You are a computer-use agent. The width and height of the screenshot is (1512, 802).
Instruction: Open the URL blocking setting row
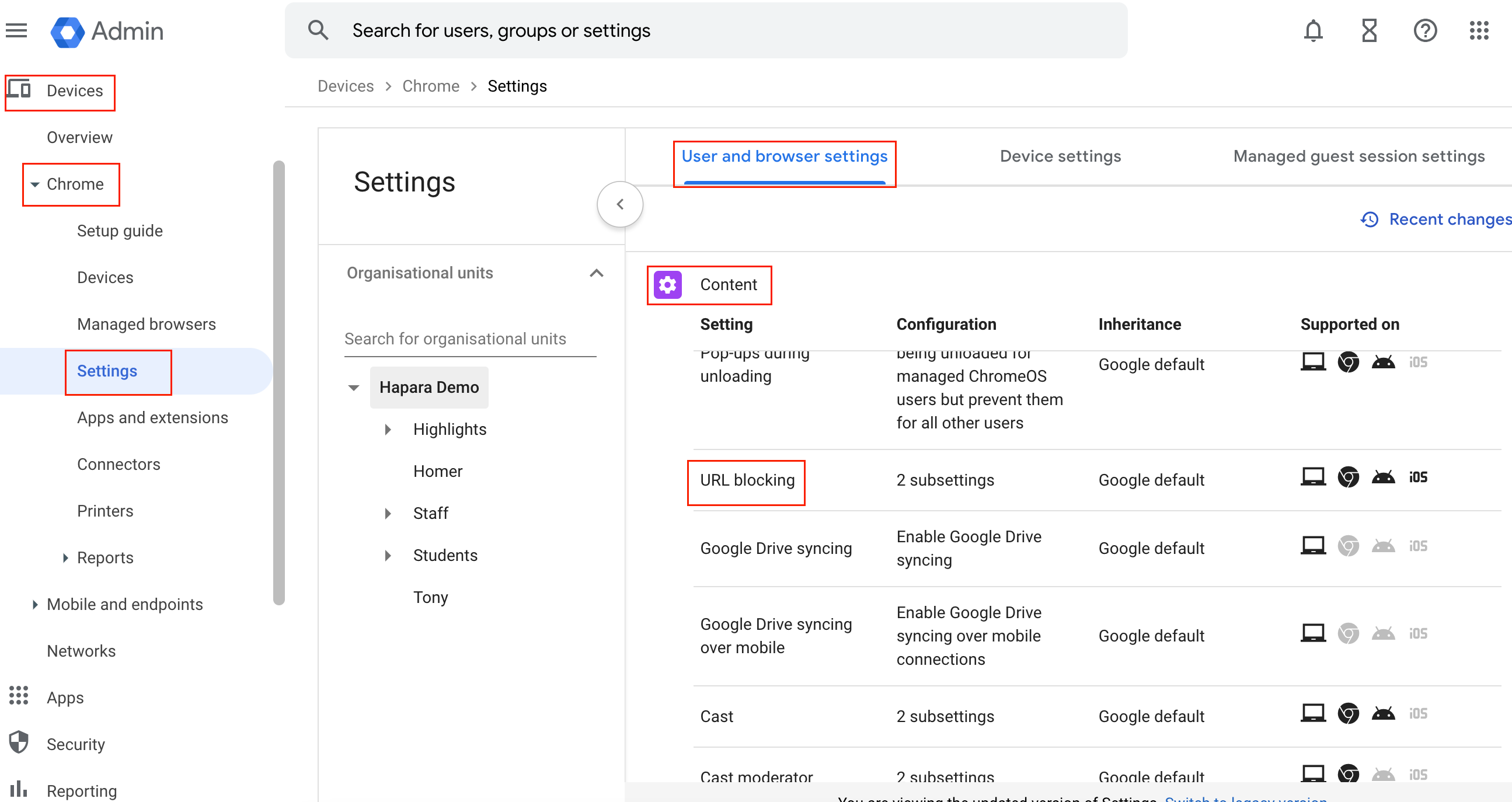pyautogui.click(x=747, y=480)
